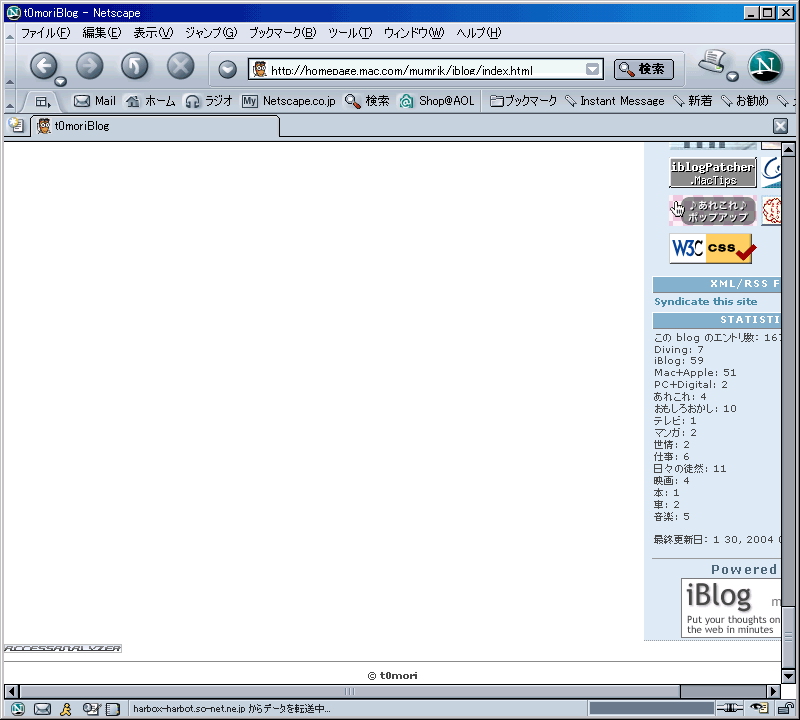Open the ファイル(F) menu
This screenshot has height=720, width=800.
click(x=45, y=33)
